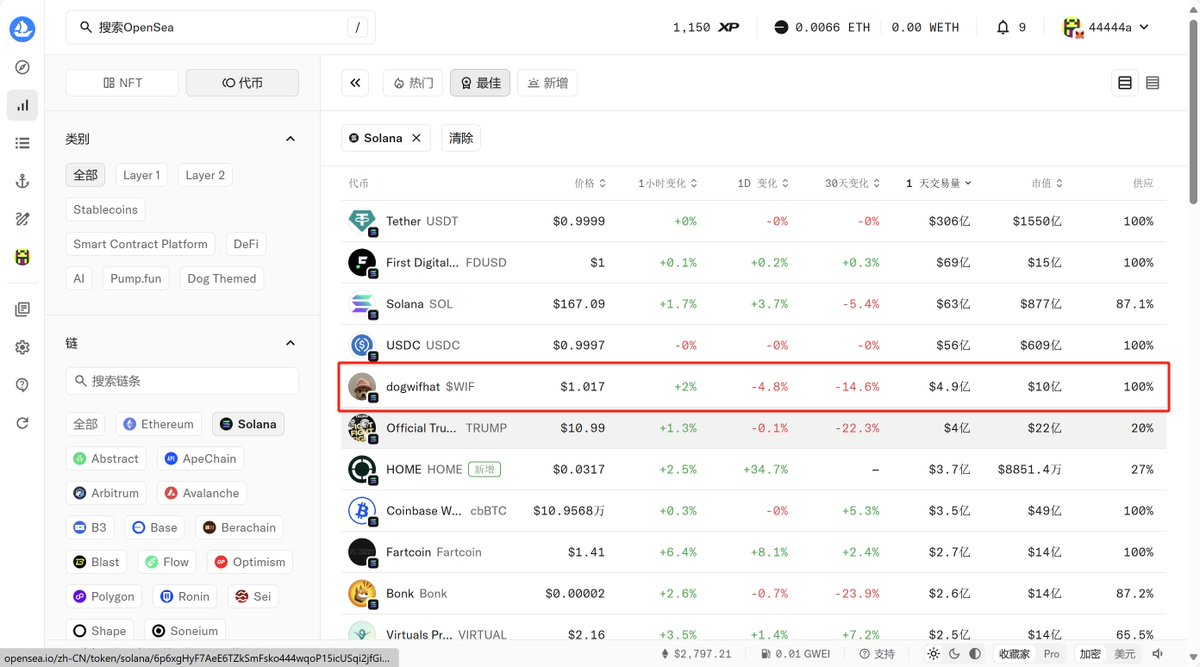Open the dogwifhat $WIF token row

tap(755, 387)
